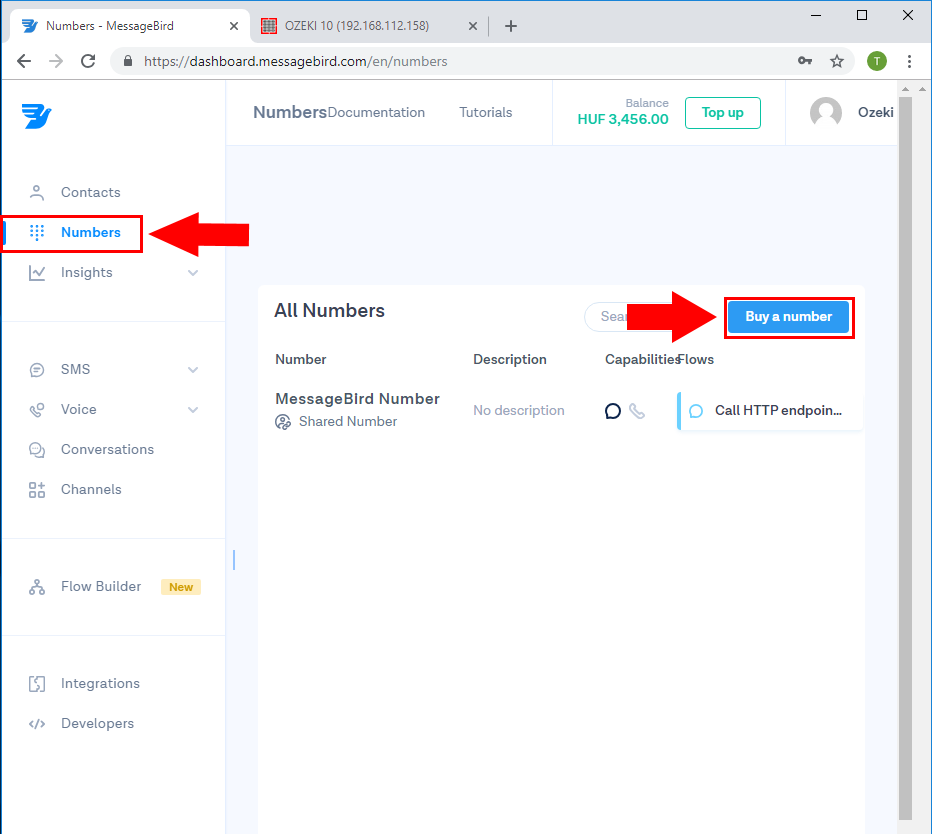The height and width of the screenshot is (834, 932).
Task: Click the page vertical scrollbar
Action: [905, 458]
